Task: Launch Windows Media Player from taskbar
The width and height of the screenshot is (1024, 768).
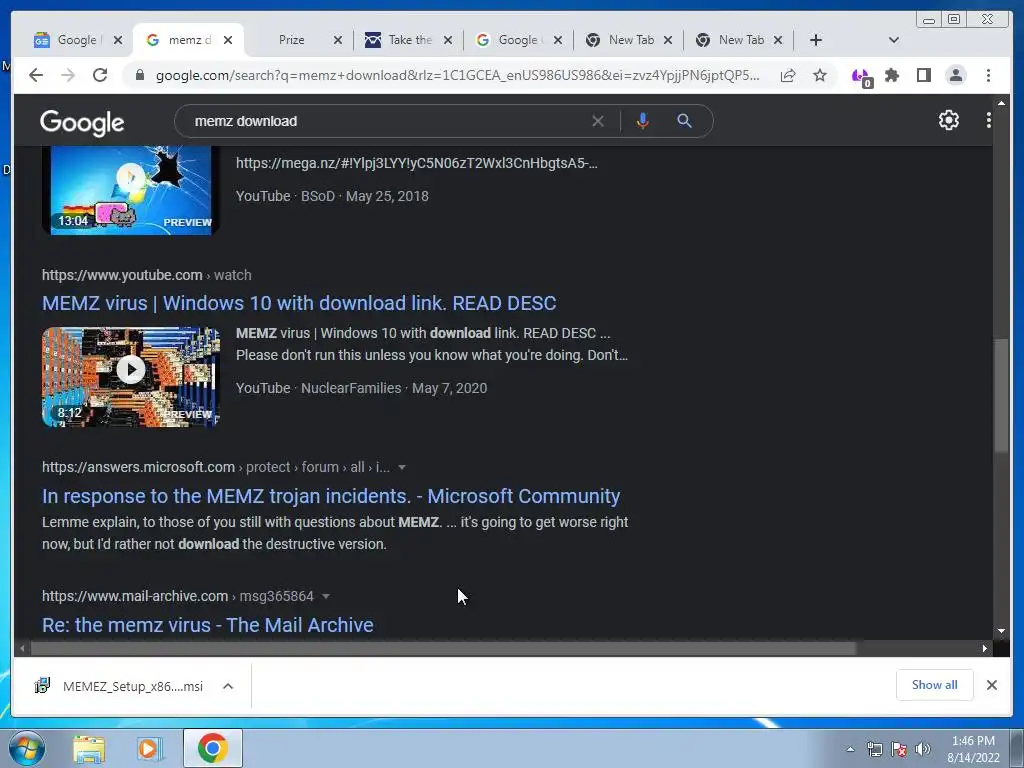Action: click(x=150, y=748)
